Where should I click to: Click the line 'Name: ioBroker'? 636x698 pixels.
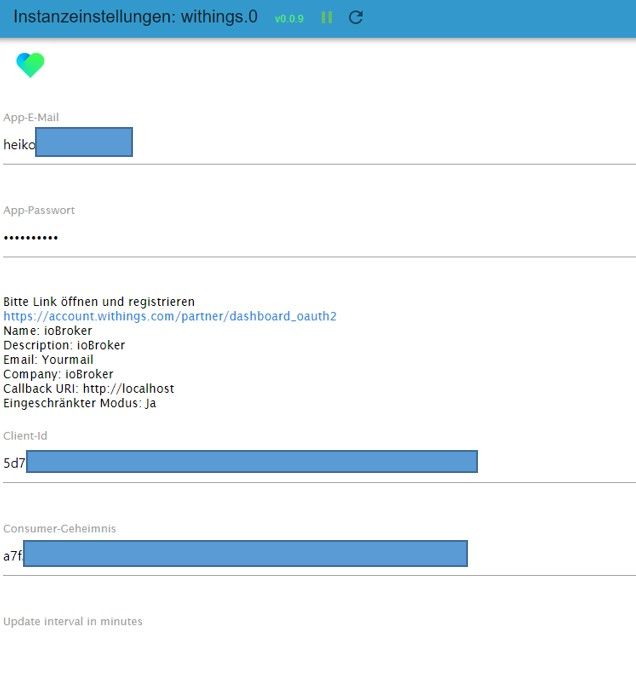tap(48, 331)
